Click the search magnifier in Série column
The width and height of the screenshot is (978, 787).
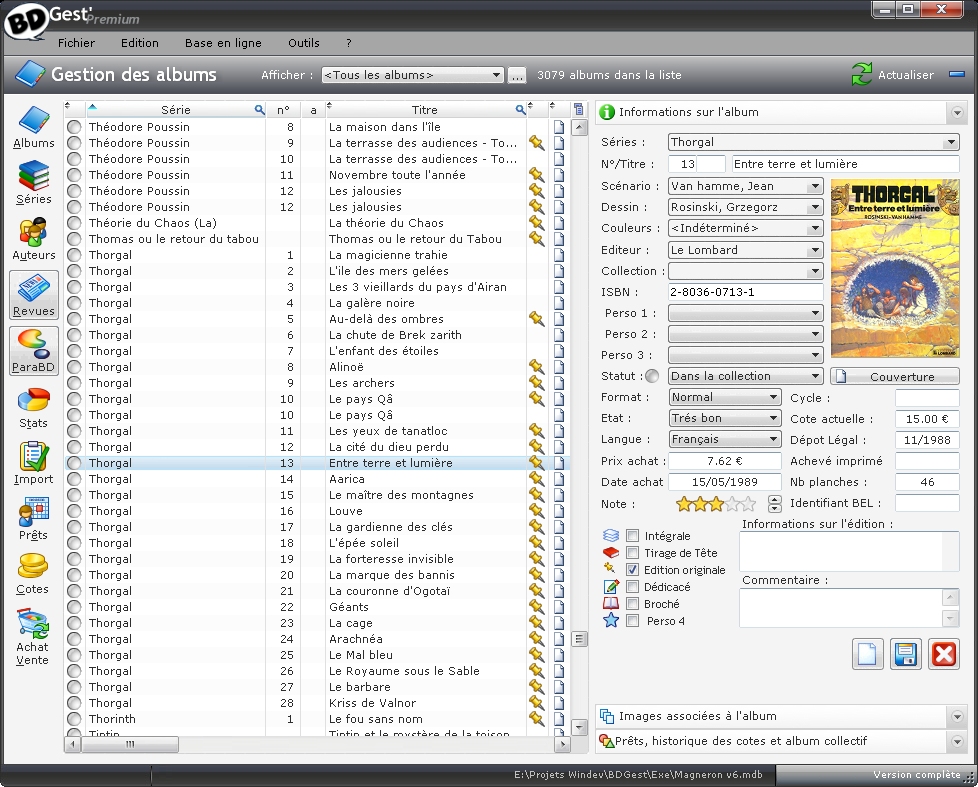tap(259, 110)
